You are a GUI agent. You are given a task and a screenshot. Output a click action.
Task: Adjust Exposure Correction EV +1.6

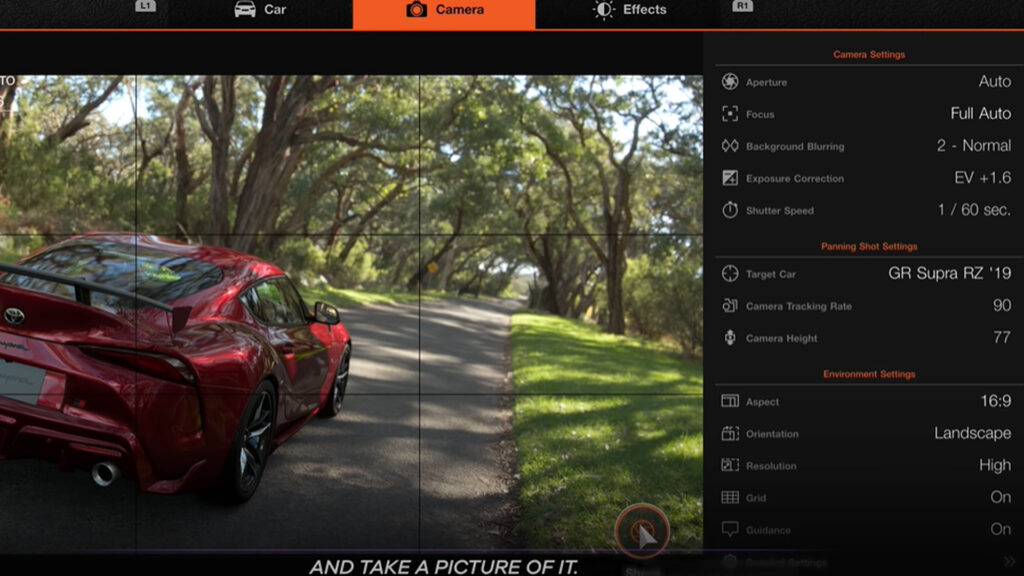982,178
